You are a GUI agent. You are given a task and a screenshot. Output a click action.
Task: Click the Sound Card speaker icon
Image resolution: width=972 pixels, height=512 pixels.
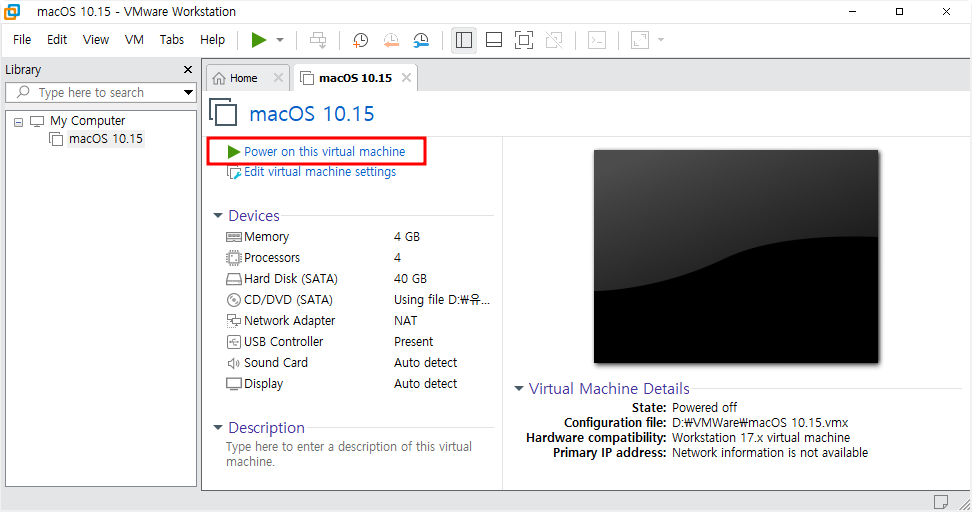click(x=234, y=363)
